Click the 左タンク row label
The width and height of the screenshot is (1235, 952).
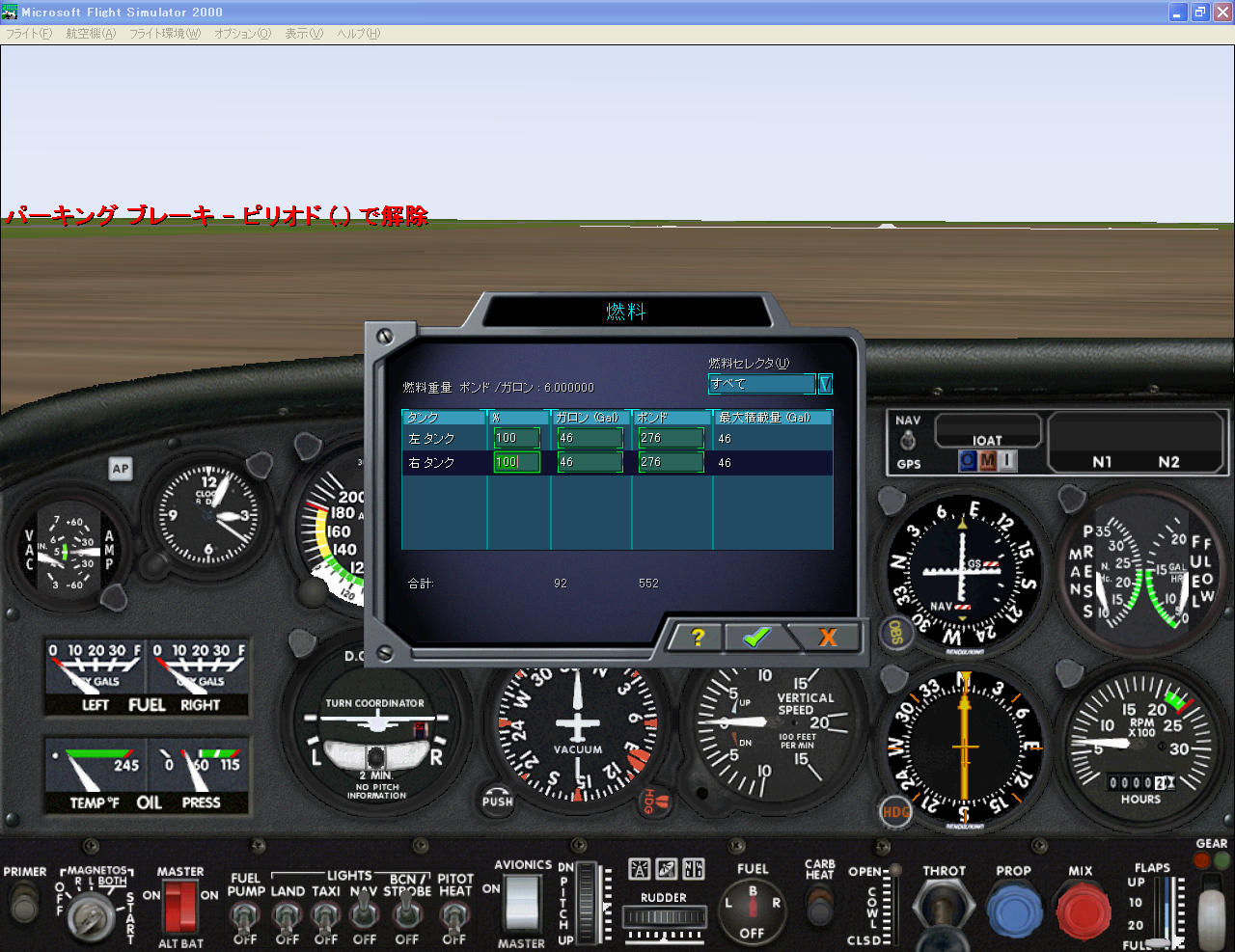[x=430, y=439]
